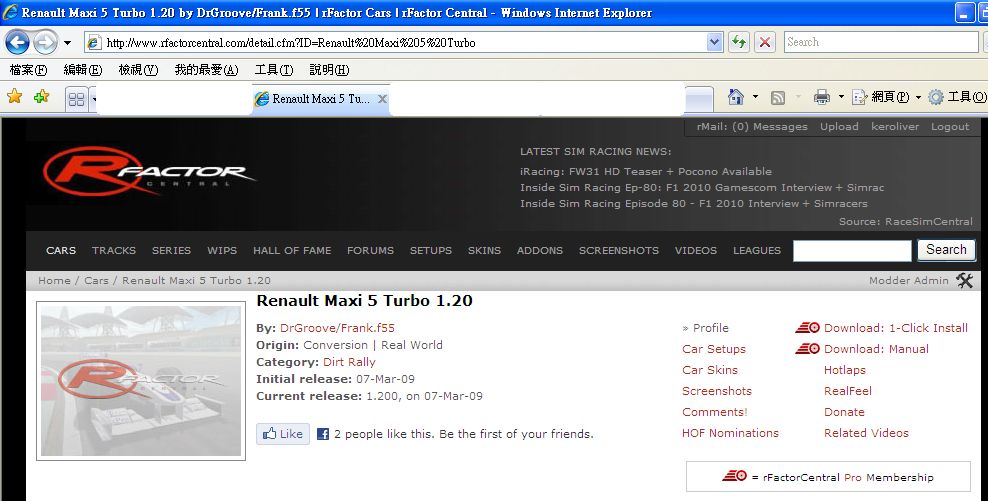
Task: Click the Download: 1-Click Install link
Action: click(x=895, y=328)
